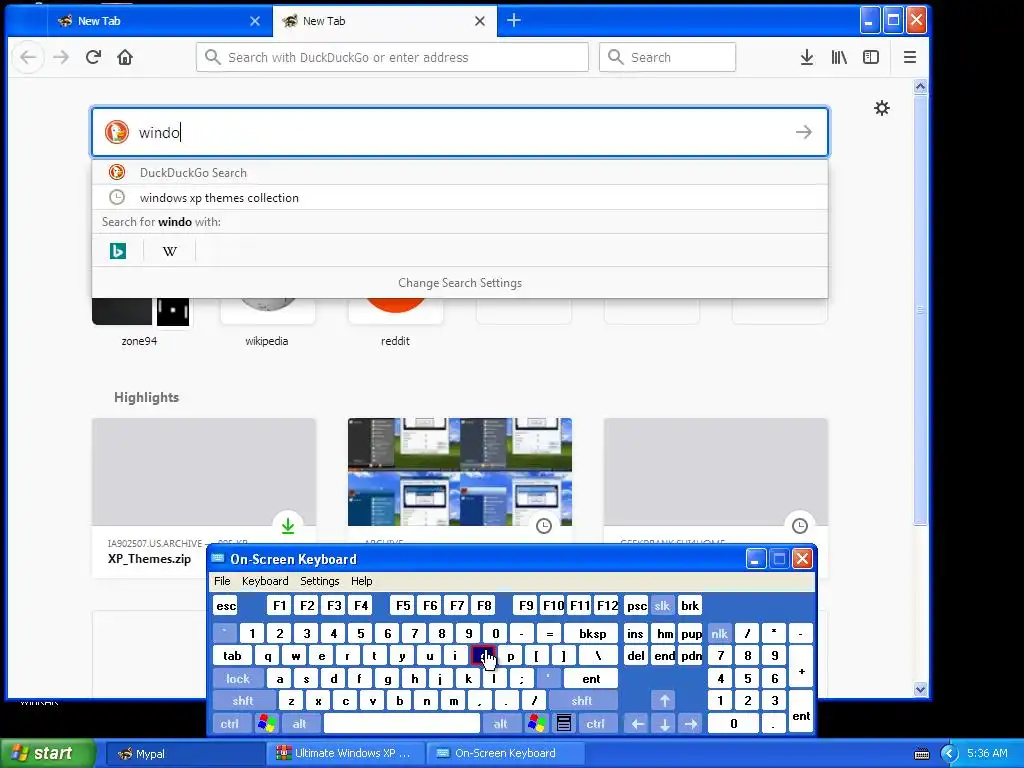Choose the DuckDuckGo Search suggestion
This screenshot has width=1024, height=768.
pyautogui.click(x=460, y=172)
